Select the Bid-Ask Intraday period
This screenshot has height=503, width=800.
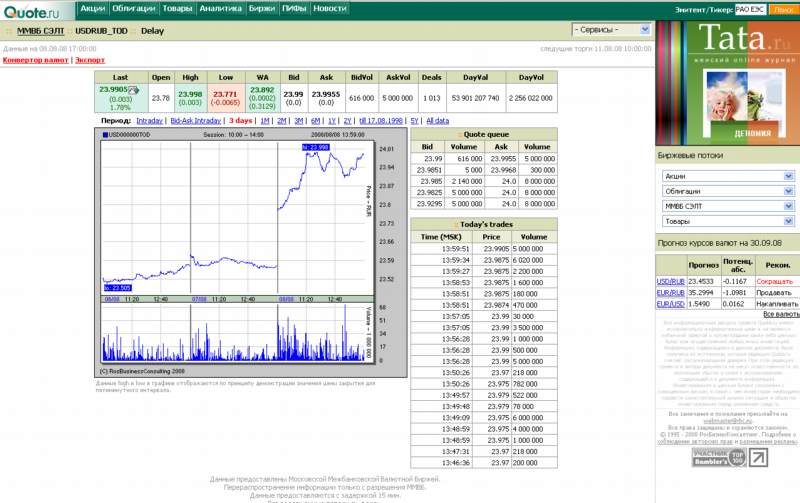195,121
